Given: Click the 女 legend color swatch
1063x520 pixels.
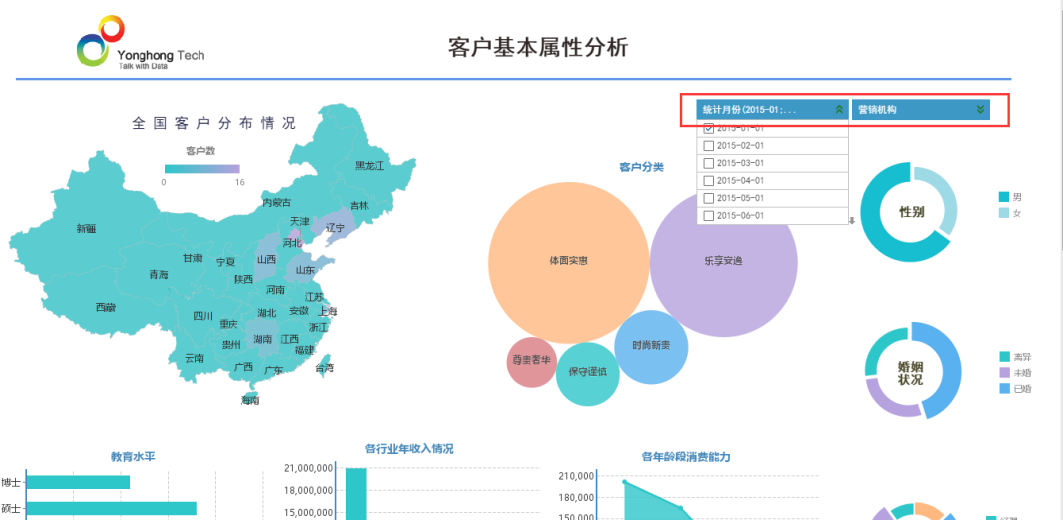Looking at the screenshot, I should click(x=1004, y=213).
